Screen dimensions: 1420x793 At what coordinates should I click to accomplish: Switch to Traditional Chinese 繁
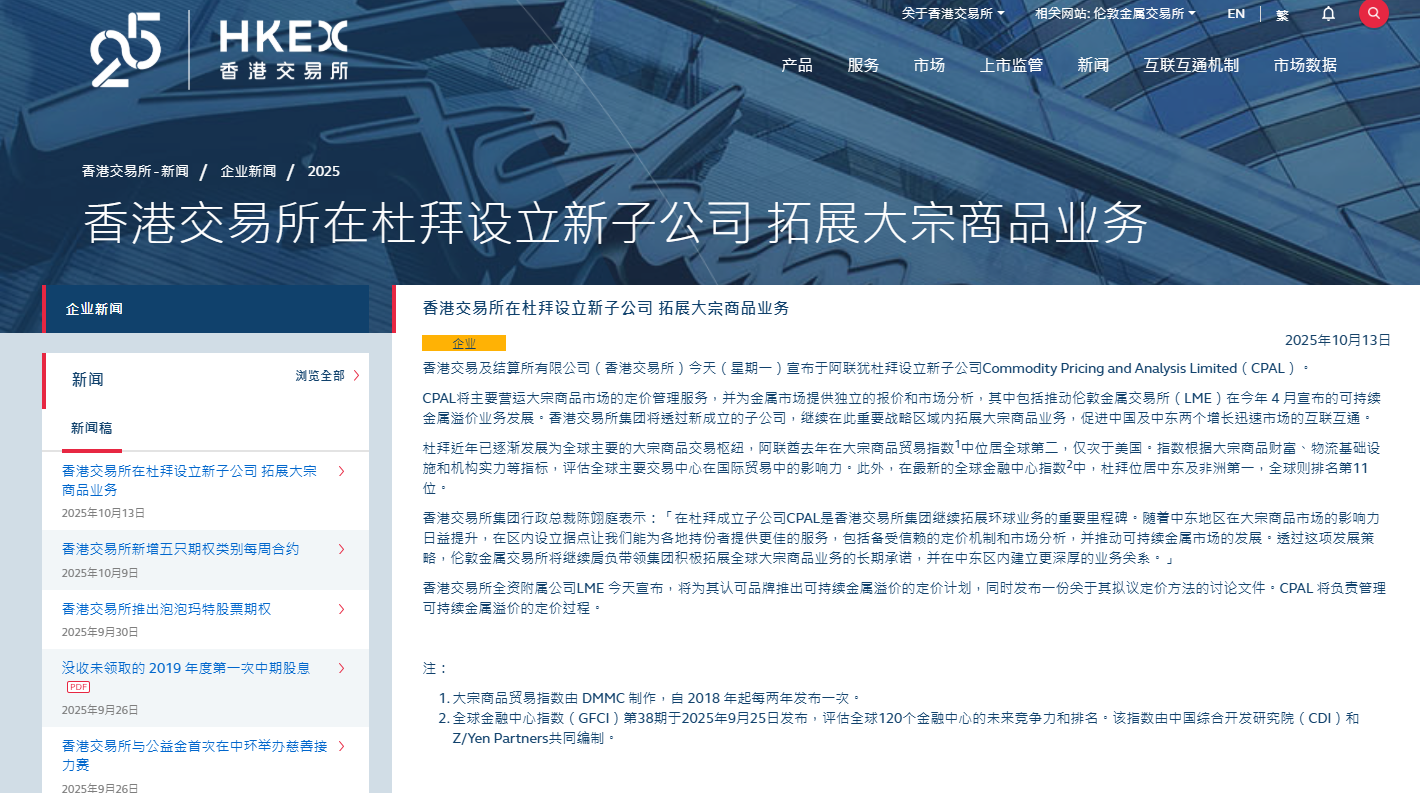pyautogui.click(x=1282, y=15)
